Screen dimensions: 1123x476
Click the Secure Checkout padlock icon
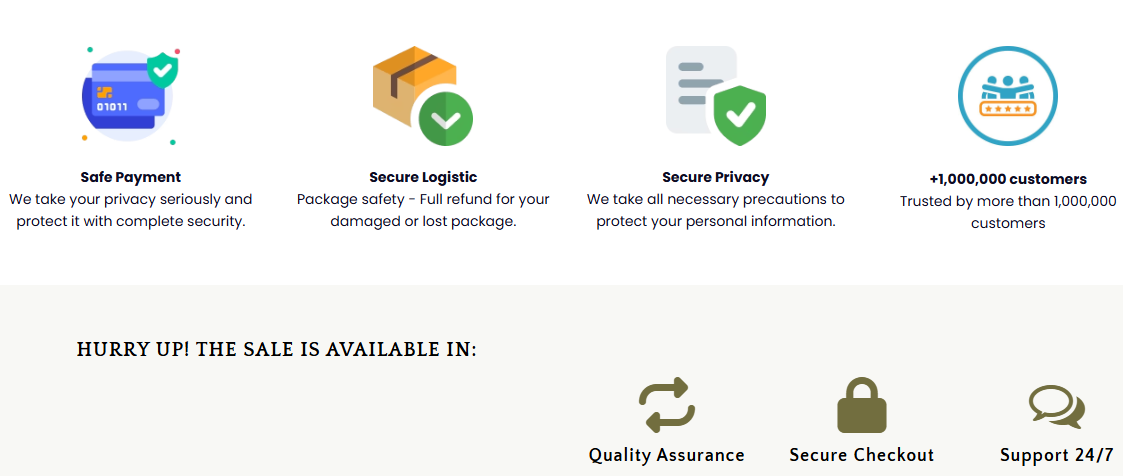861,405
